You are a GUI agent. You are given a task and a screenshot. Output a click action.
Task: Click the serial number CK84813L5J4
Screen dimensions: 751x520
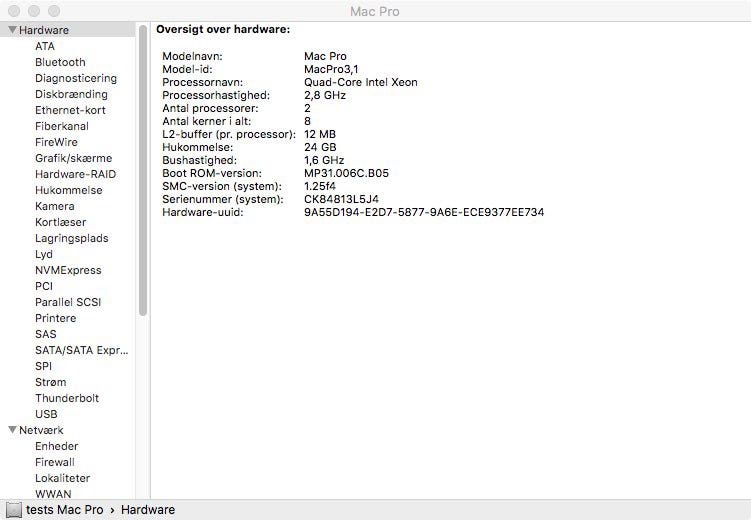(341, 199)
